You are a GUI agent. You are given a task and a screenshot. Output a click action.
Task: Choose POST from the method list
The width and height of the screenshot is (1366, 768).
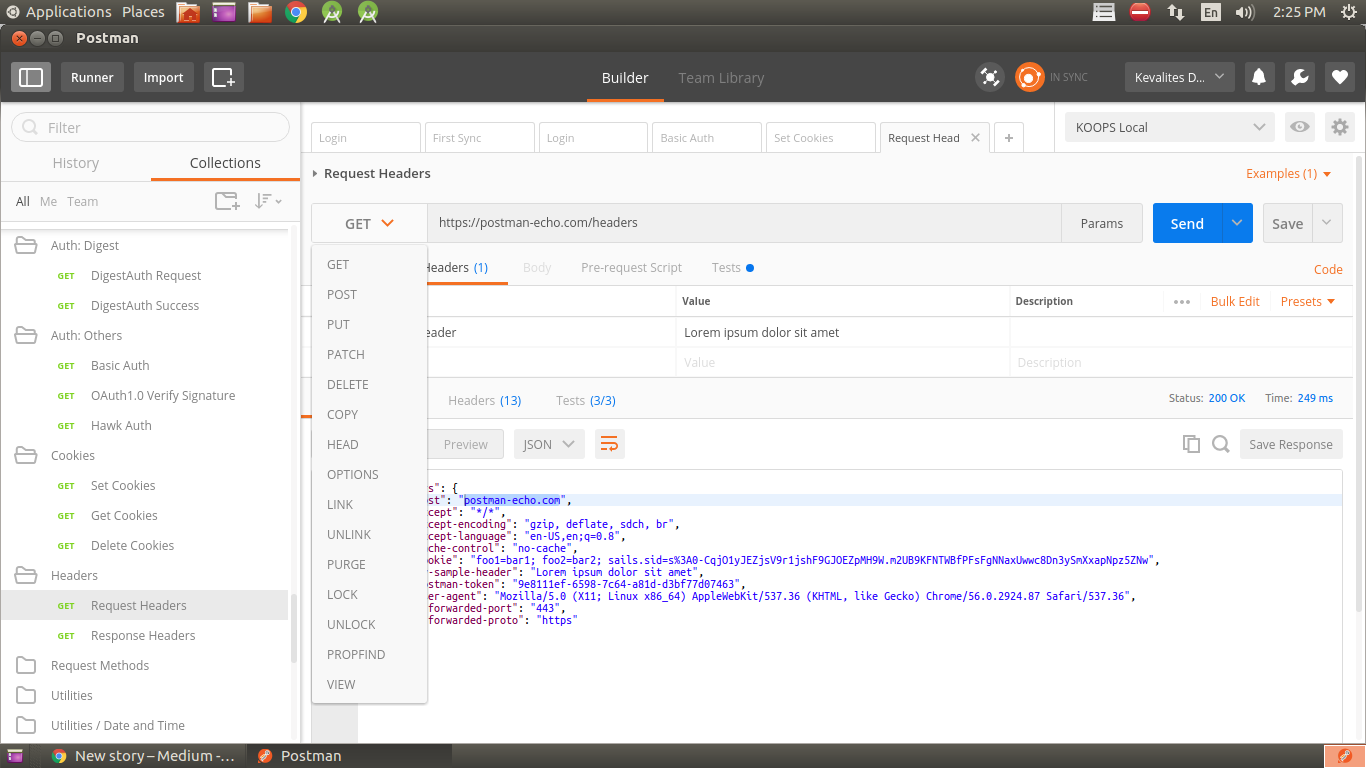[x=342, y=294]
